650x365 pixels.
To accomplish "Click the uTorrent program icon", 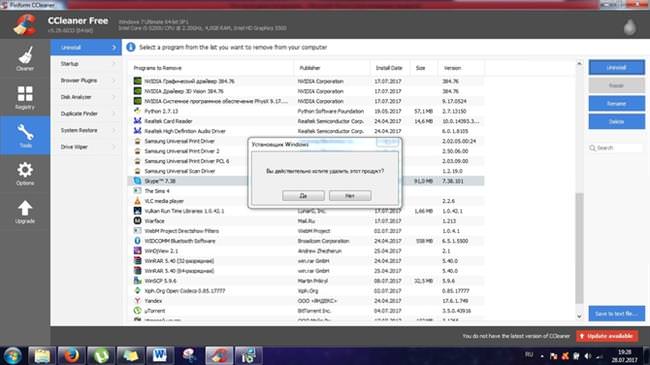I will [x=137, y=311].
